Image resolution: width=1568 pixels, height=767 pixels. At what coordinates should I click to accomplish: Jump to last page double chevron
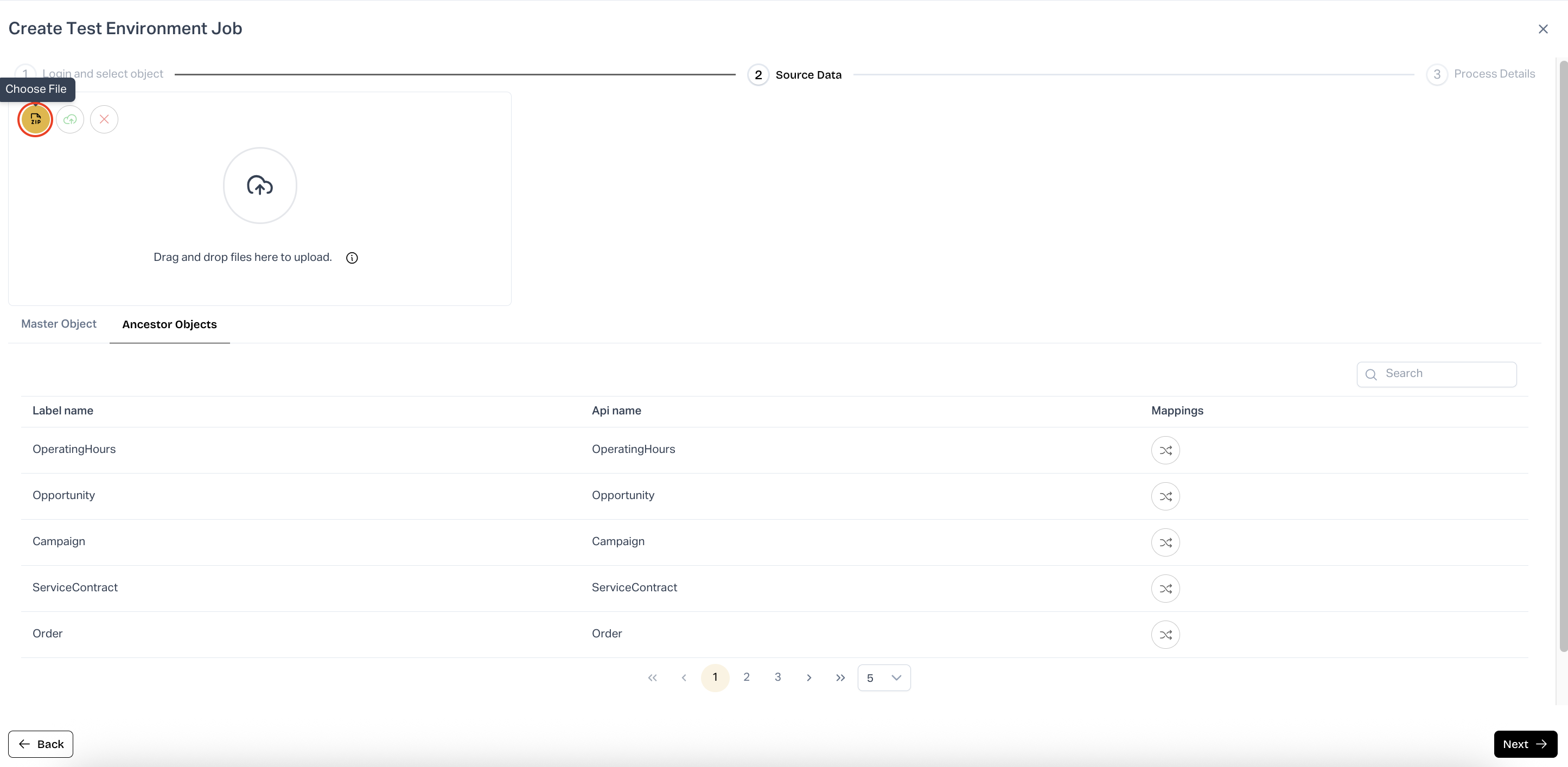coord(840,677)
